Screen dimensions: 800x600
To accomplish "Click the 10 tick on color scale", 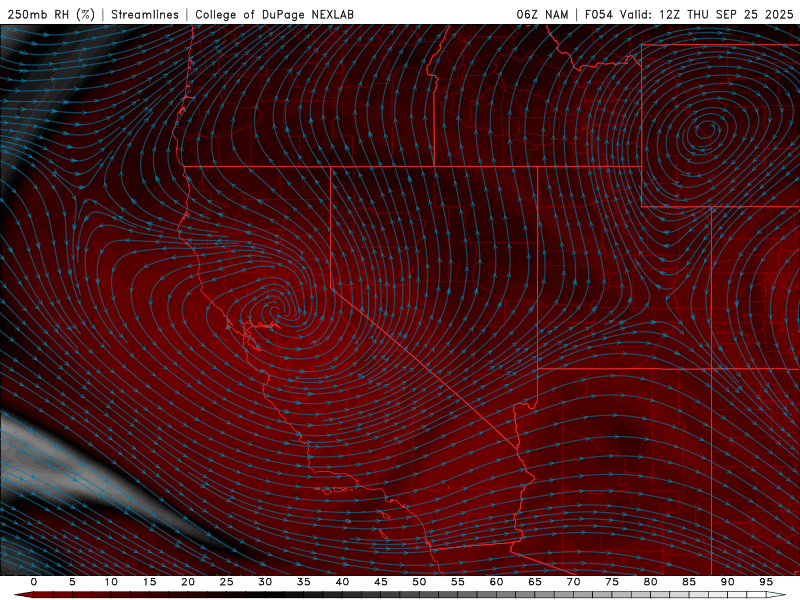I will click(x=111, y=582).
